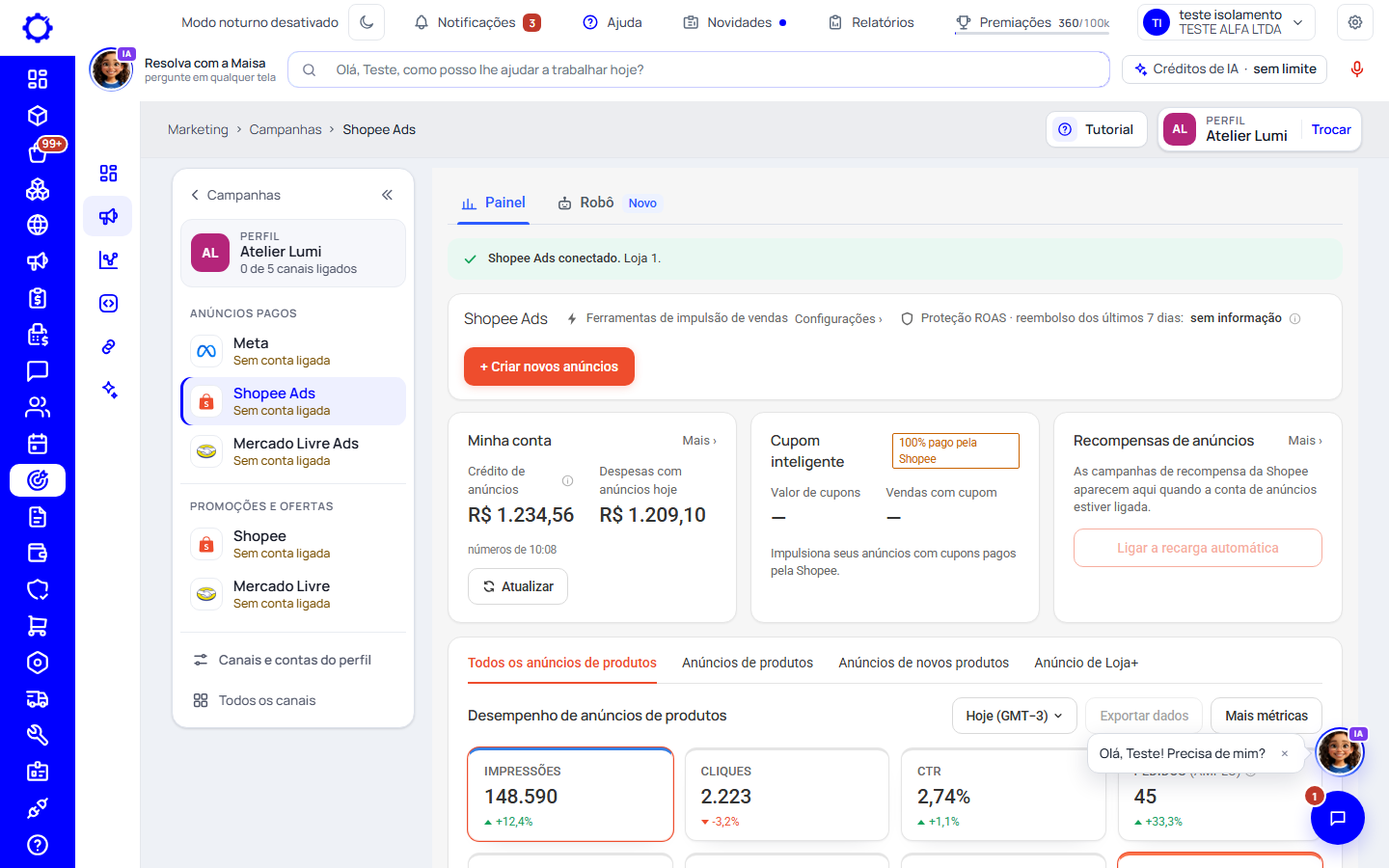Click the delivery truck icon in the blue sidebar

pos(38,699)
